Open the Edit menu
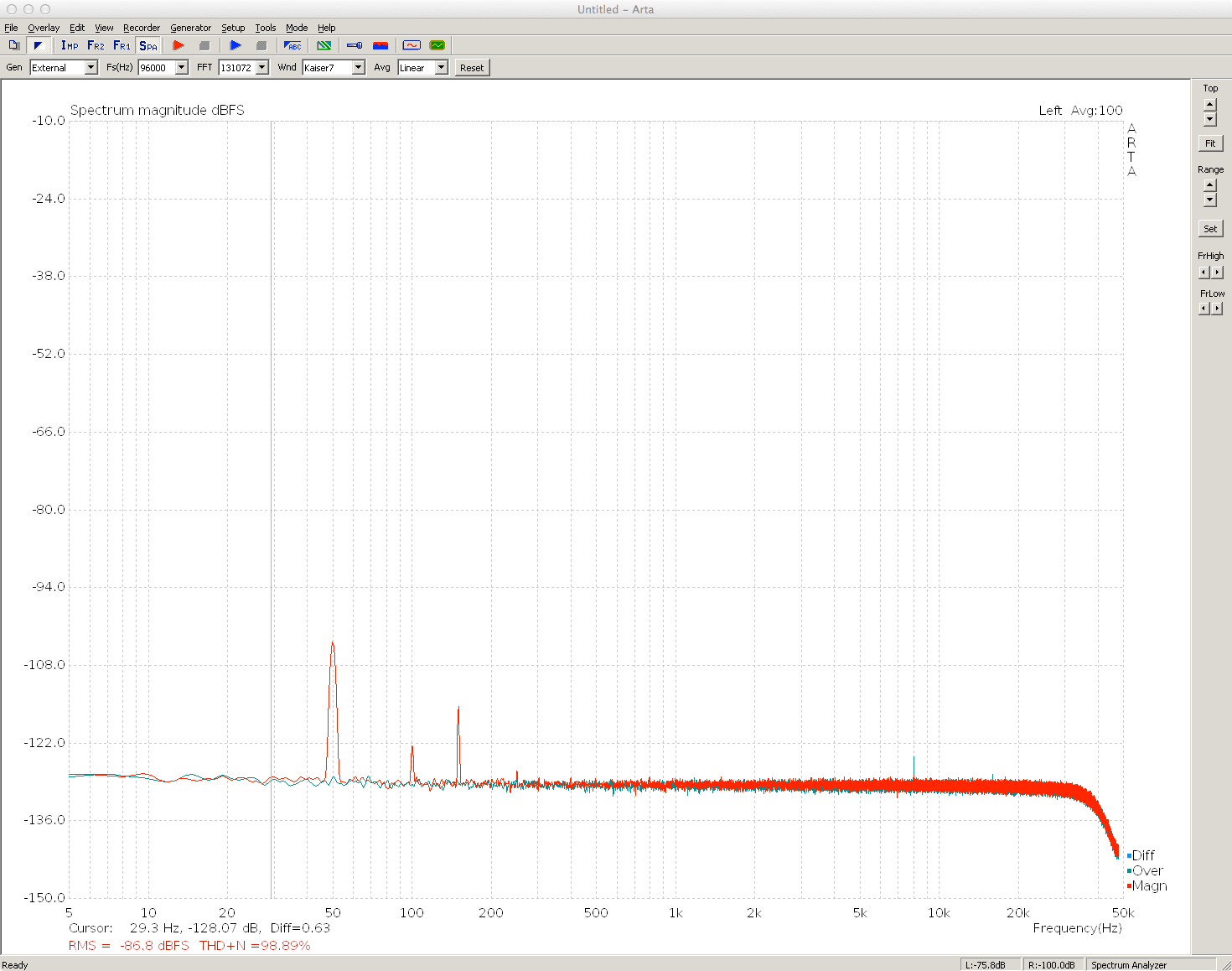The height and width of the screenshot is (971, 1232). (77, 28)
